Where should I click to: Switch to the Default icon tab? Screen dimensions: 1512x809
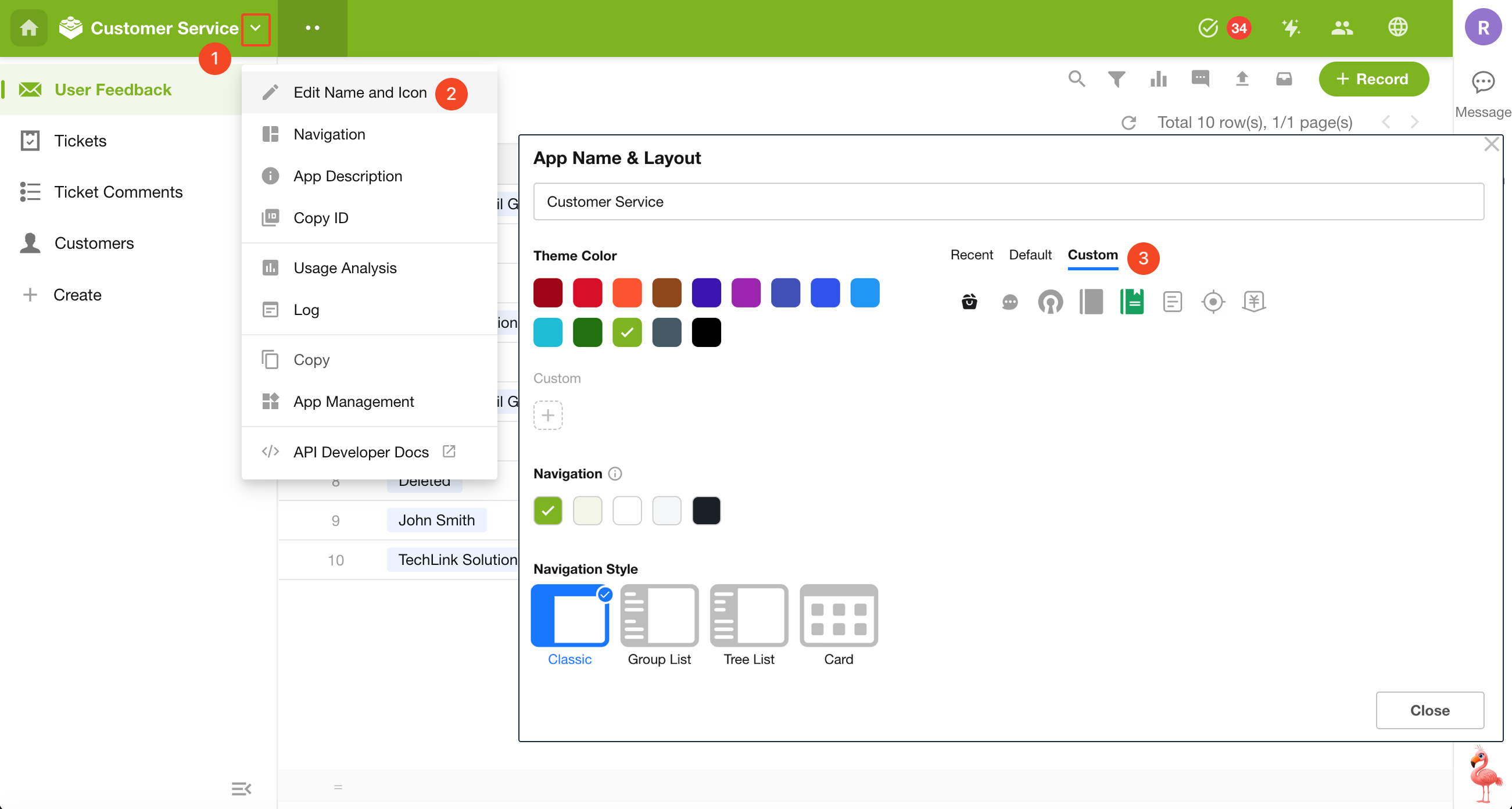coord(1030,255)
